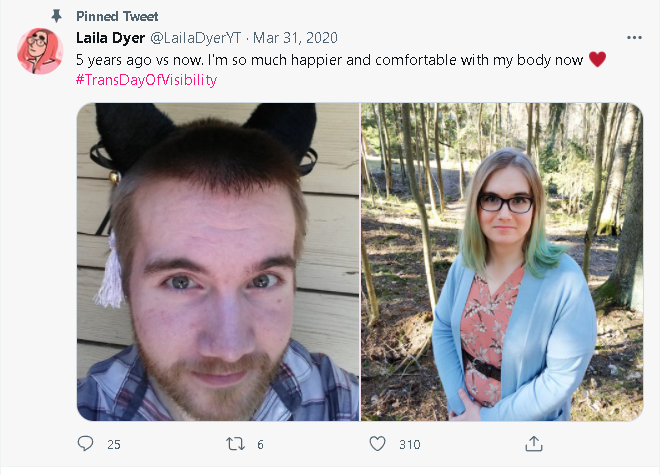Click the reply speech bubble icon

[x=85, y=443]
